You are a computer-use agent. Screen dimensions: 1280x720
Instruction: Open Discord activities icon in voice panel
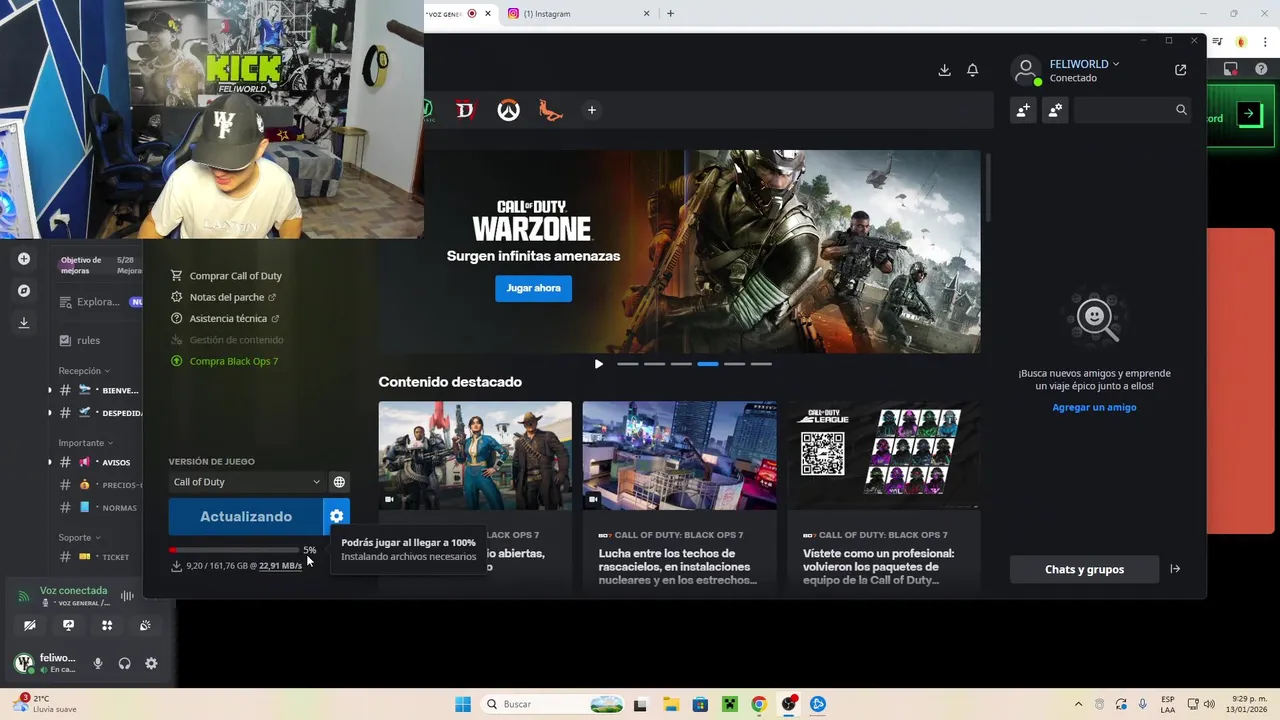(107, 625)
